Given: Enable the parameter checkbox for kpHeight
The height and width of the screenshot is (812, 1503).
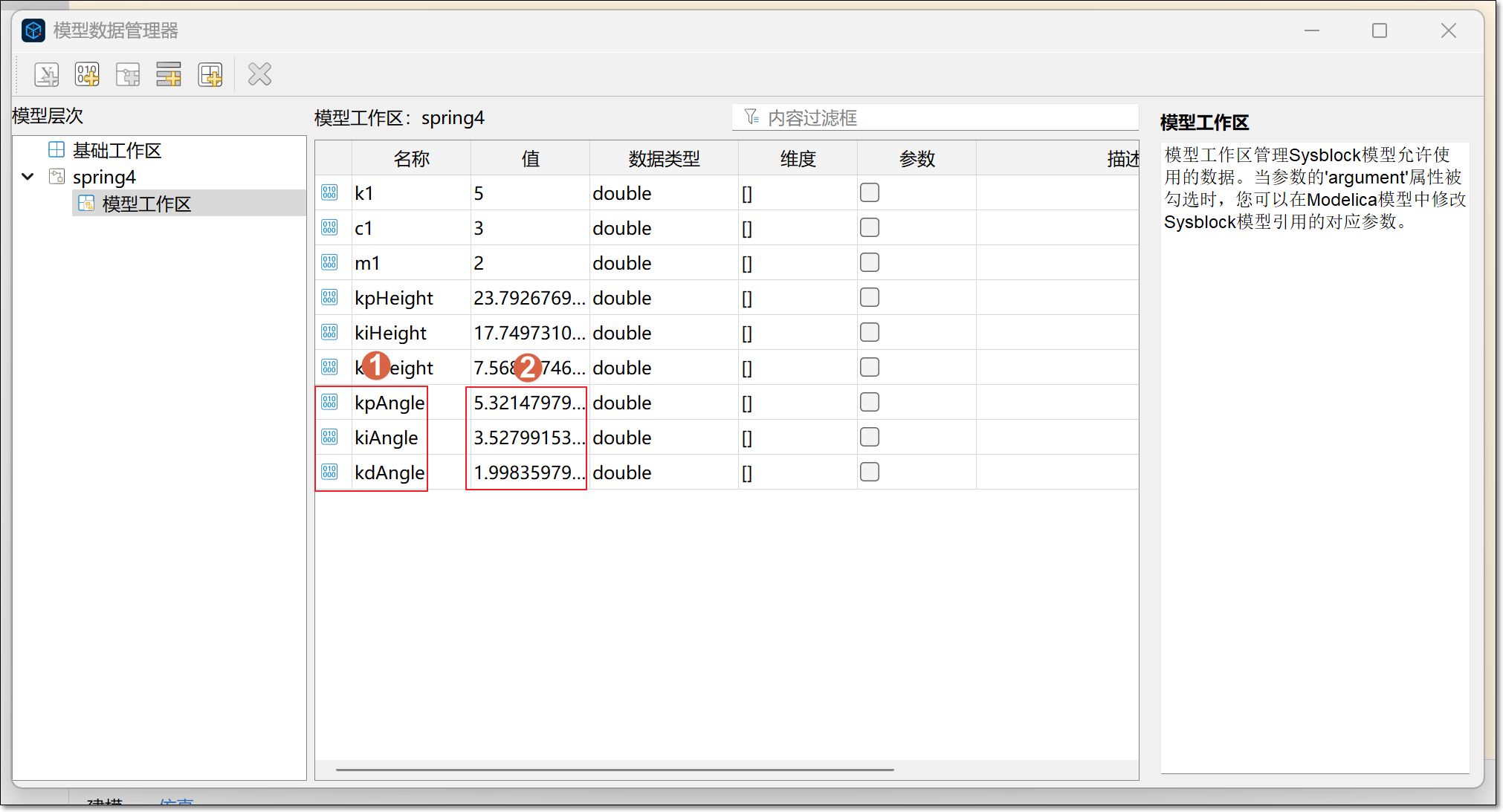Looking at the screenshot, I should (x=870, y=298).
